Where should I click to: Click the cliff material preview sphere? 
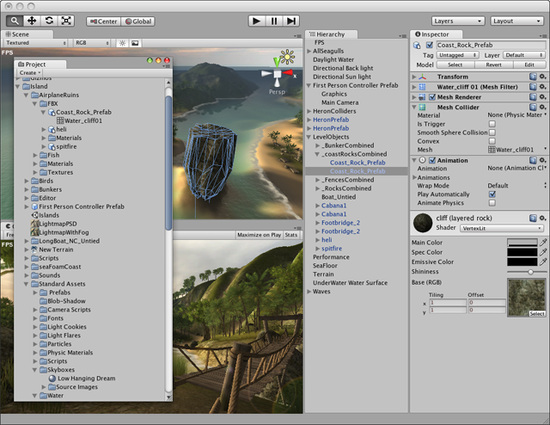click(x=423, y=223)
